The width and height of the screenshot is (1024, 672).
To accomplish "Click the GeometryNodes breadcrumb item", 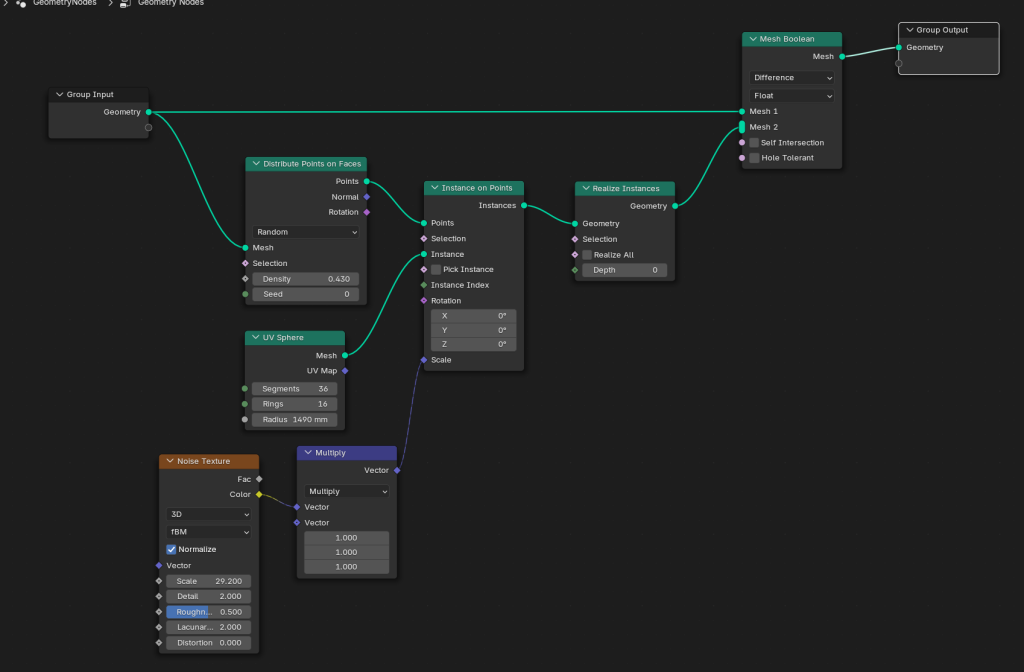I will pos(64,3).
